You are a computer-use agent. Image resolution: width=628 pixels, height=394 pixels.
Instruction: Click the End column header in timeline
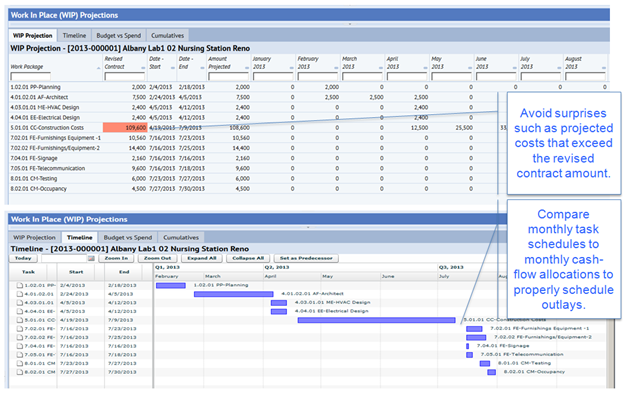point(124,272)
